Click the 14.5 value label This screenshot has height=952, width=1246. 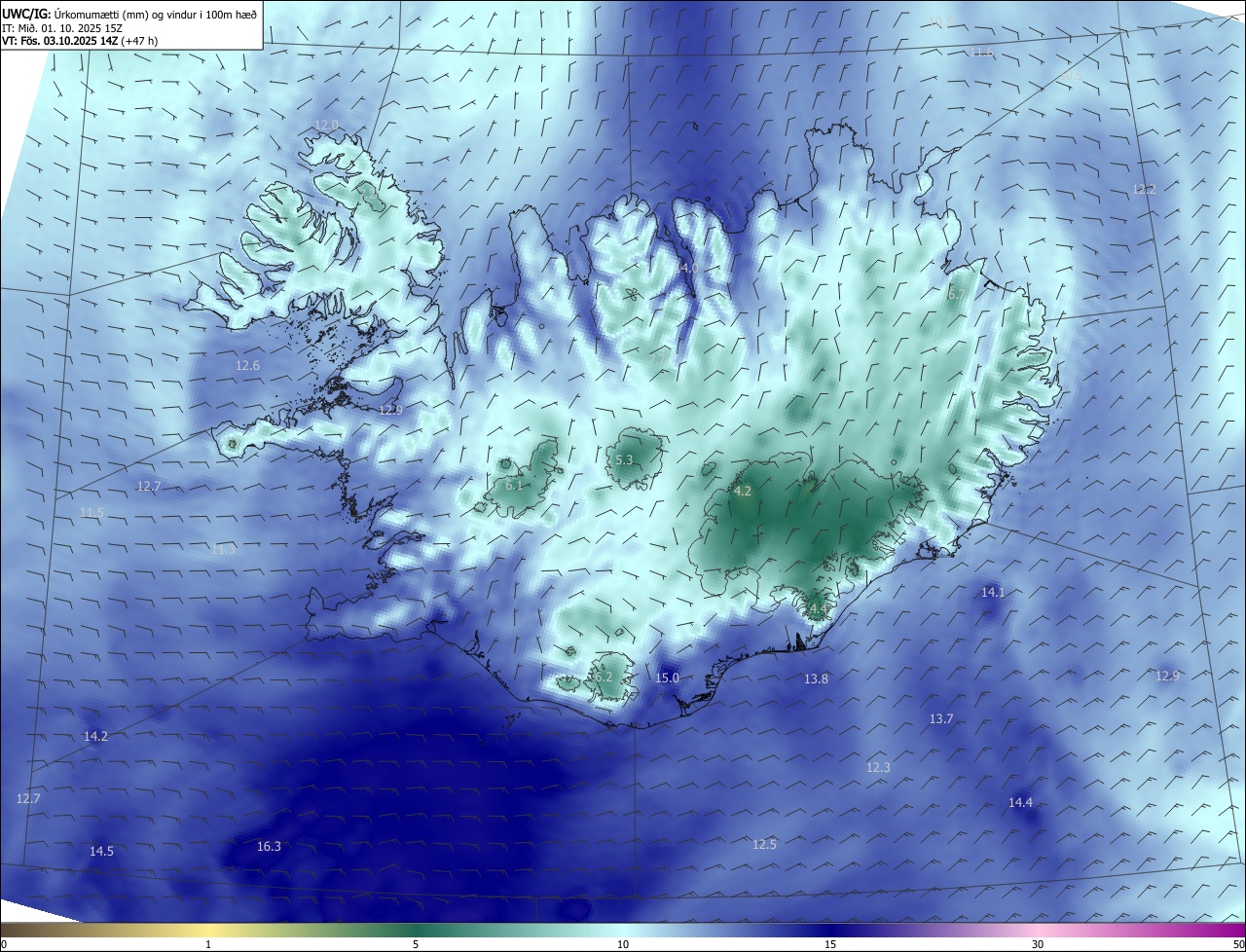tap(101, 852)
